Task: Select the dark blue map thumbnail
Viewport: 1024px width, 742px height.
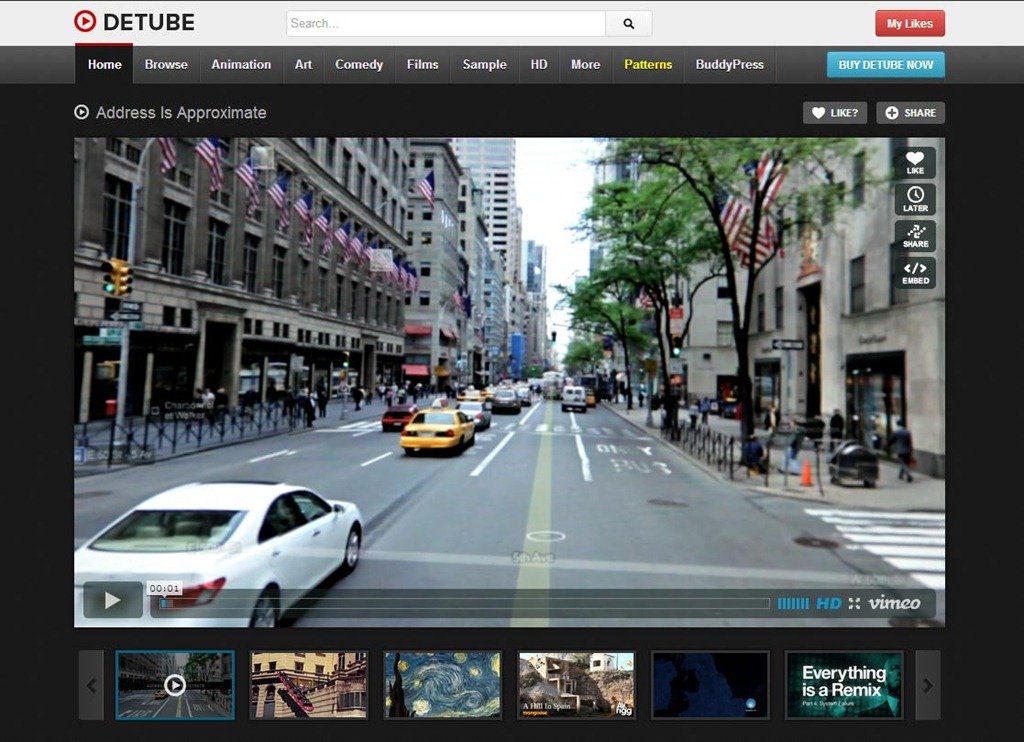Action: 711,685
